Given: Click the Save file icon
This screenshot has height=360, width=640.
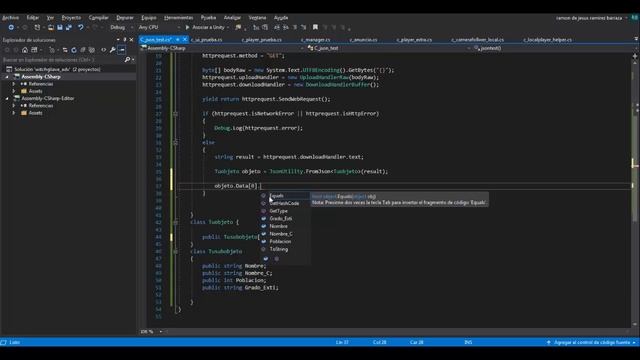Looking at the screenshot, I should tap(60, 27).
